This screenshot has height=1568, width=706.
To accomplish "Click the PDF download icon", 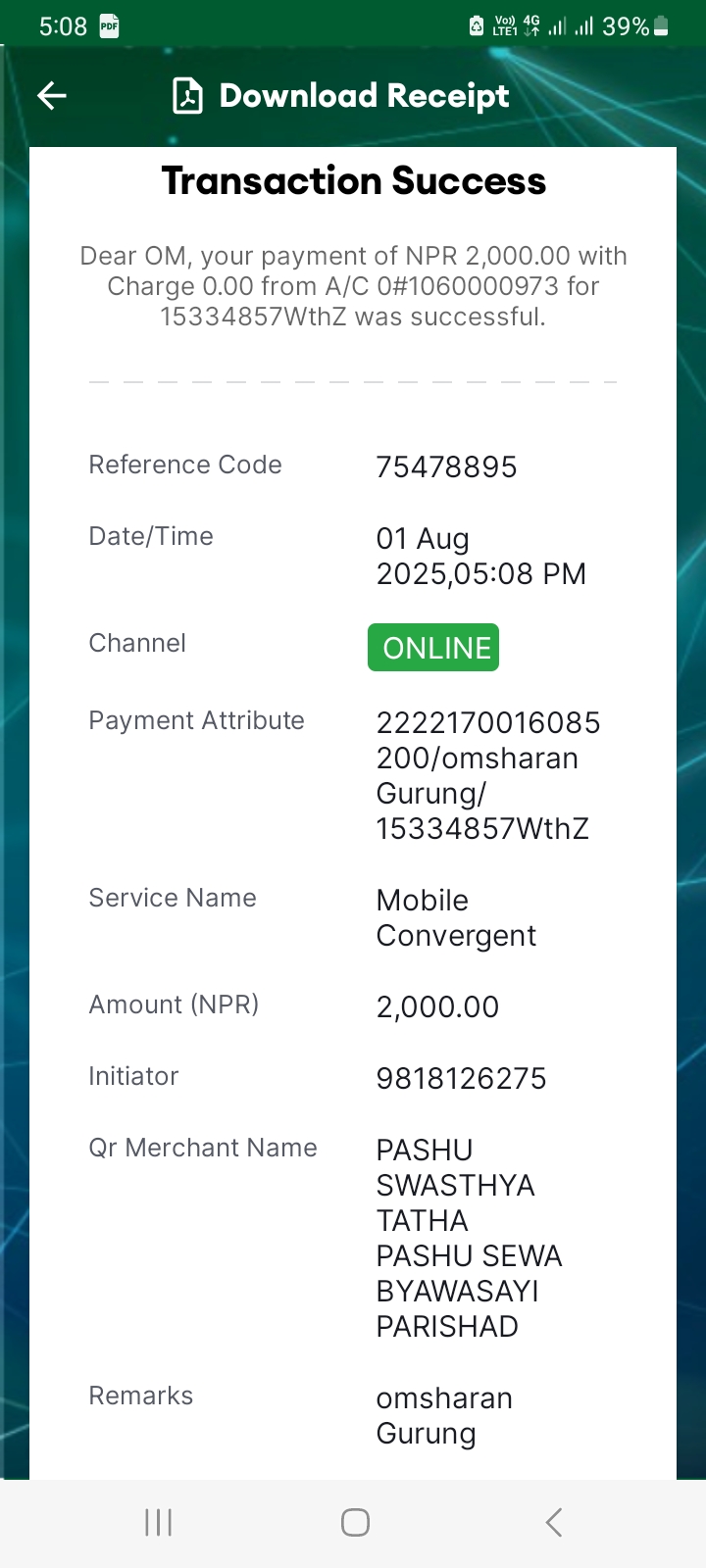I will tap(187, 96).
